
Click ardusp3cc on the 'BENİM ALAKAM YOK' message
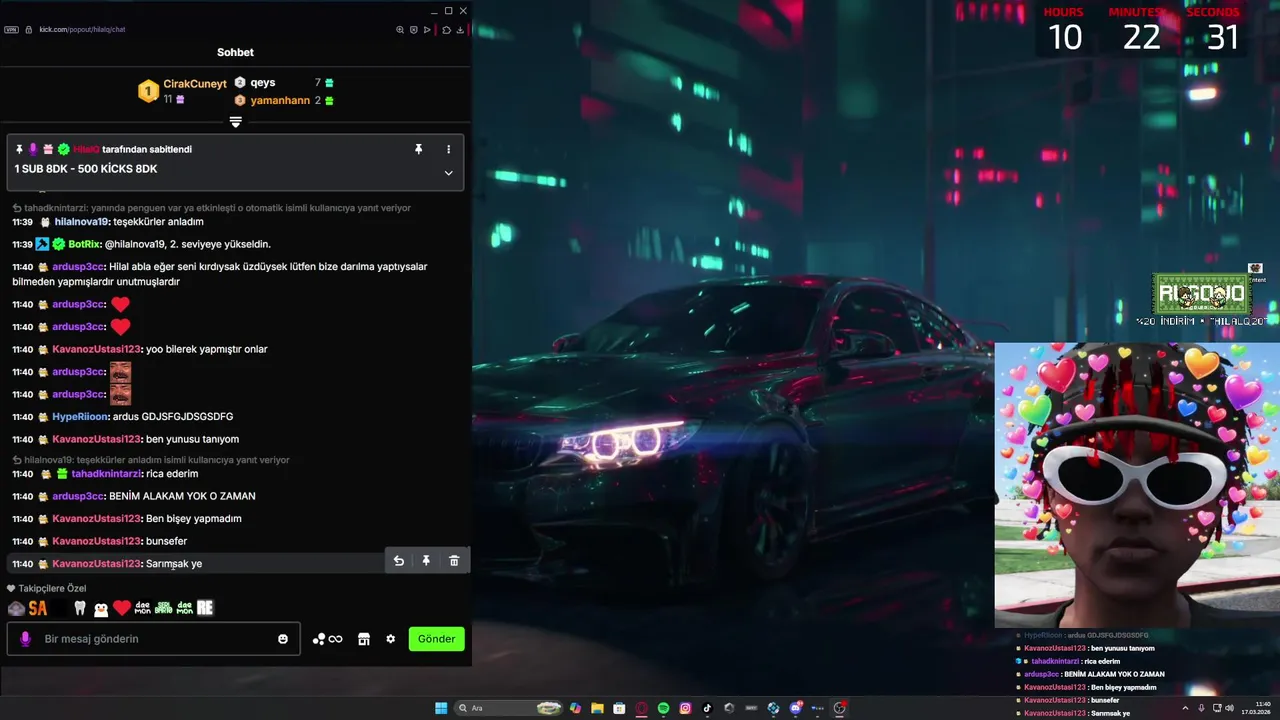(78, 496)
